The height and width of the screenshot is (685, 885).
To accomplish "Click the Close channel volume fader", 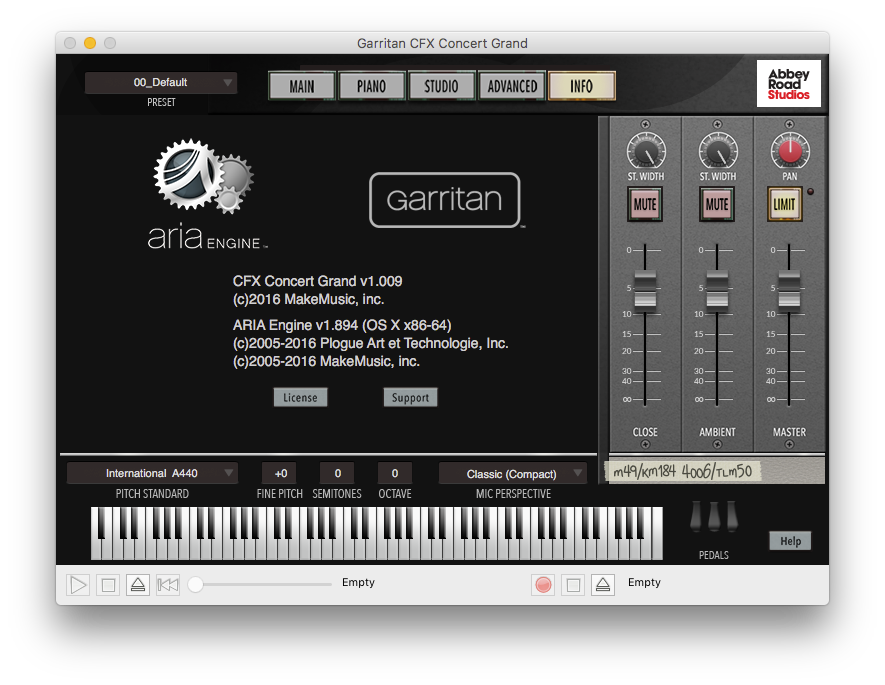I will pos(645,291).
